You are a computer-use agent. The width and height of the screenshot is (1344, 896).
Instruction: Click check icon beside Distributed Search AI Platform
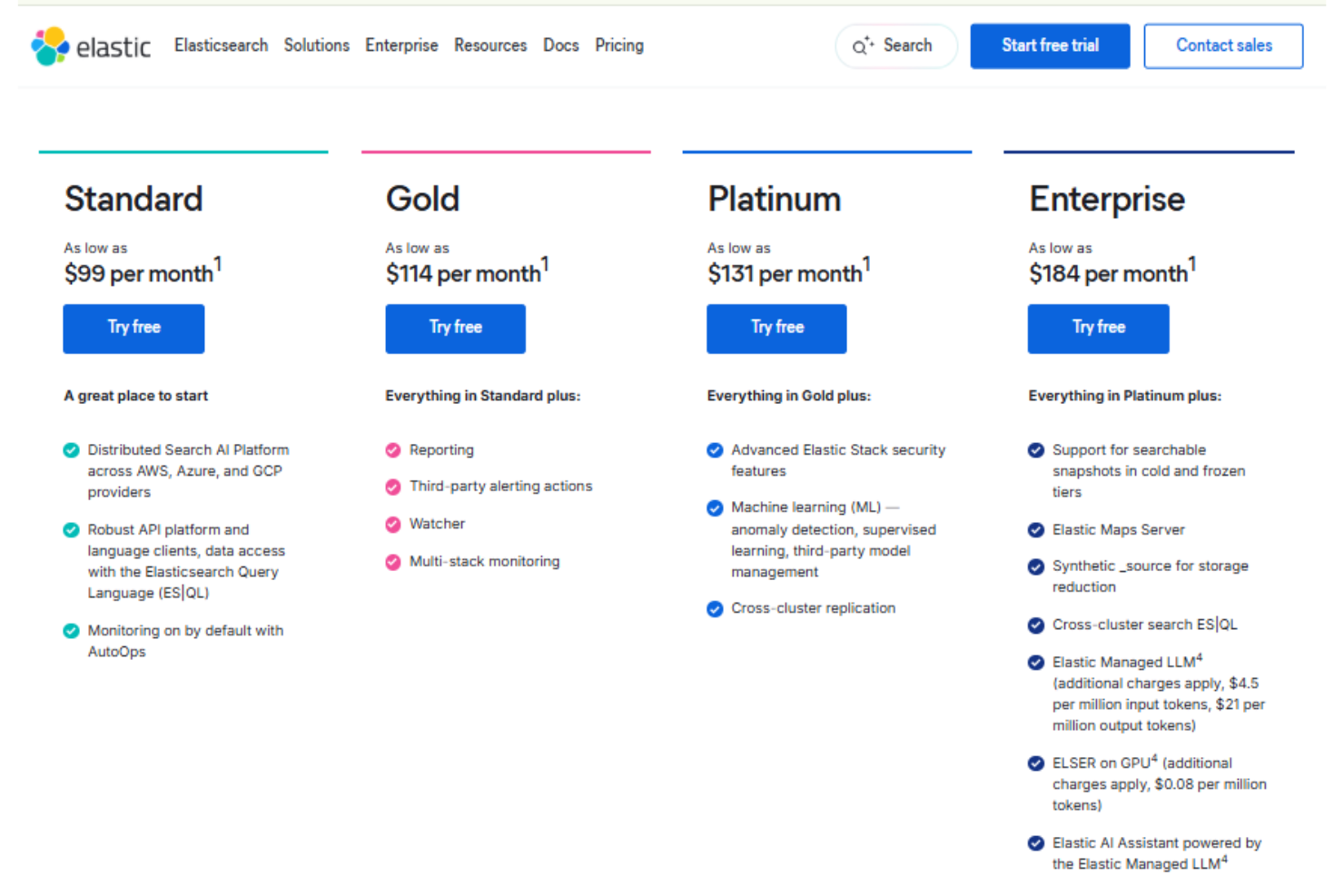coord(71,450)
